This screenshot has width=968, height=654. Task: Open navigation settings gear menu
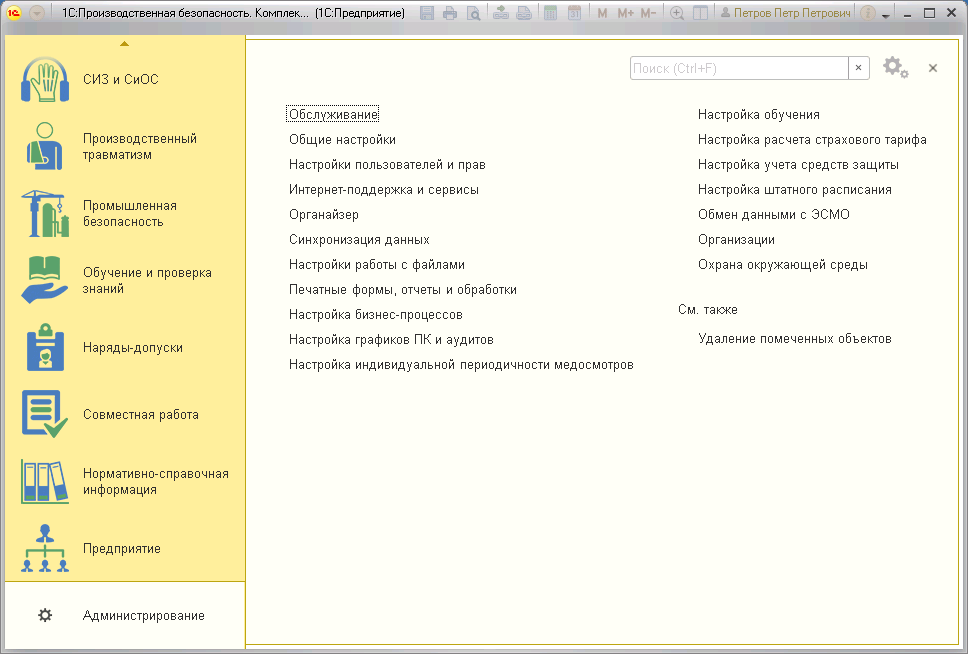pos(895,68)
